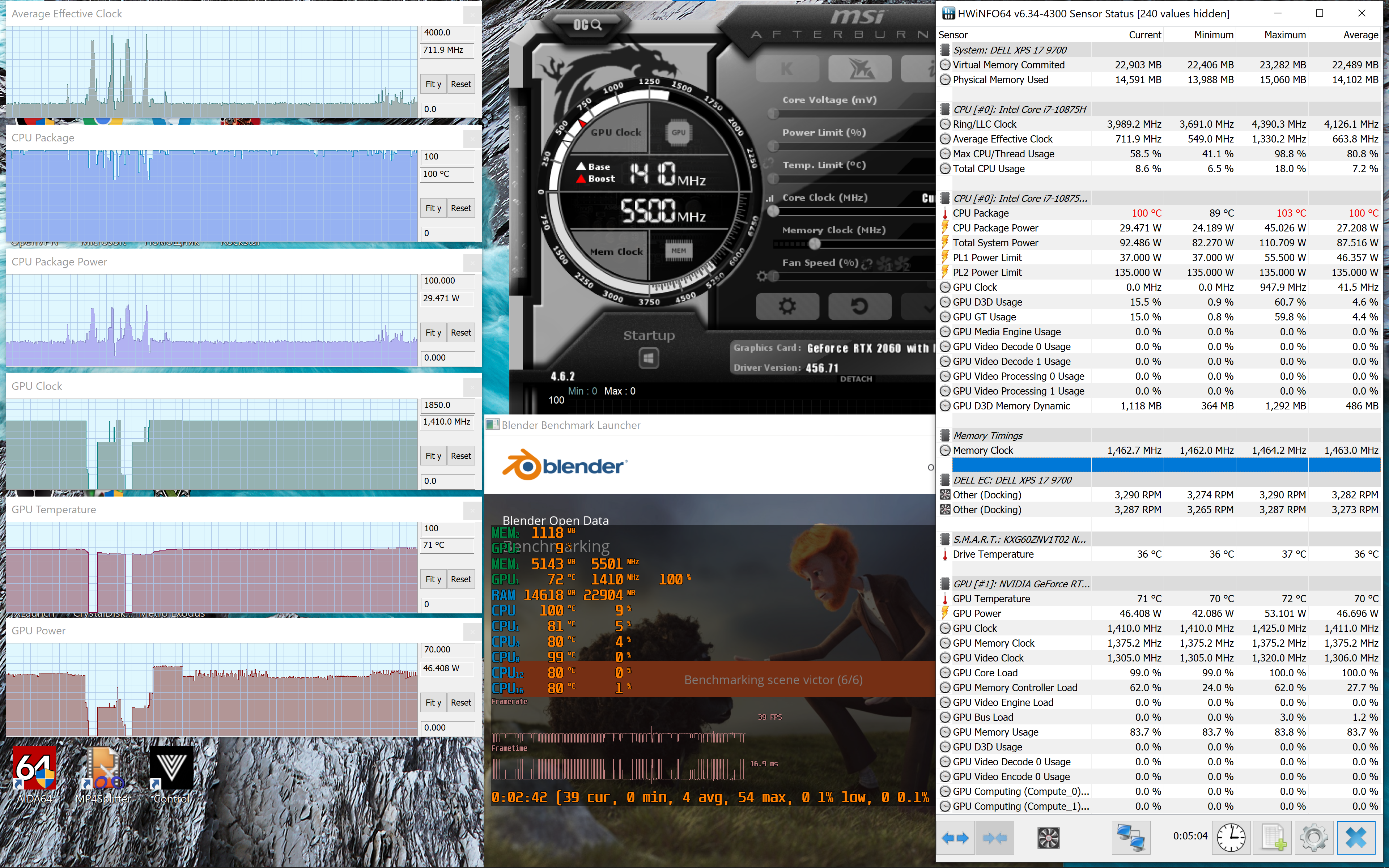1389x868 pixels.
Task: Click Blender logo in launcher
Action: pyautogui.click(x=565, y=465)
